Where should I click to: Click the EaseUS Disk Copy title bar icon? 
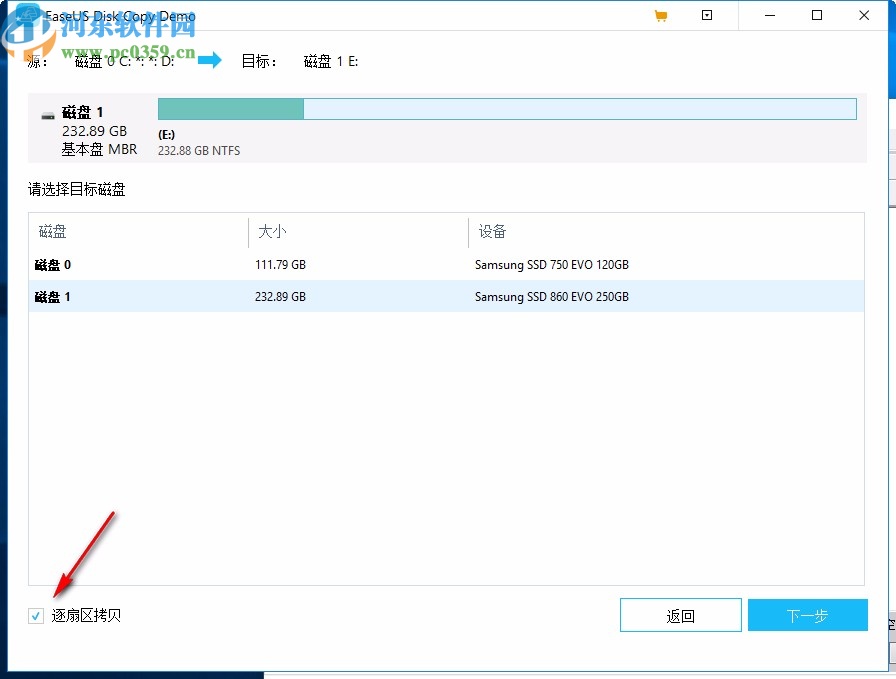click(x=27, y=16)
